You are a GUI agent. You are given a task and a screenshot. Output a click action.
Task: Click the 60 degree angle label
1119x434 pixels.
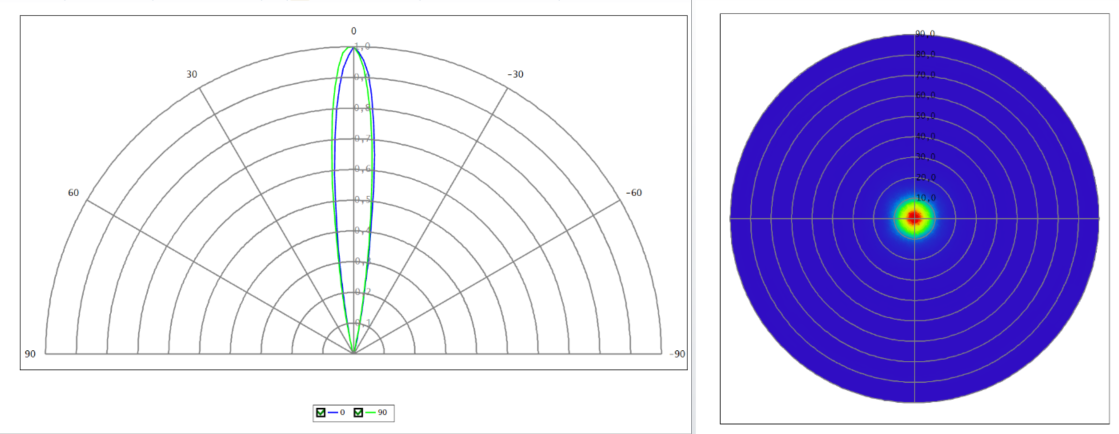pos(73,192)
